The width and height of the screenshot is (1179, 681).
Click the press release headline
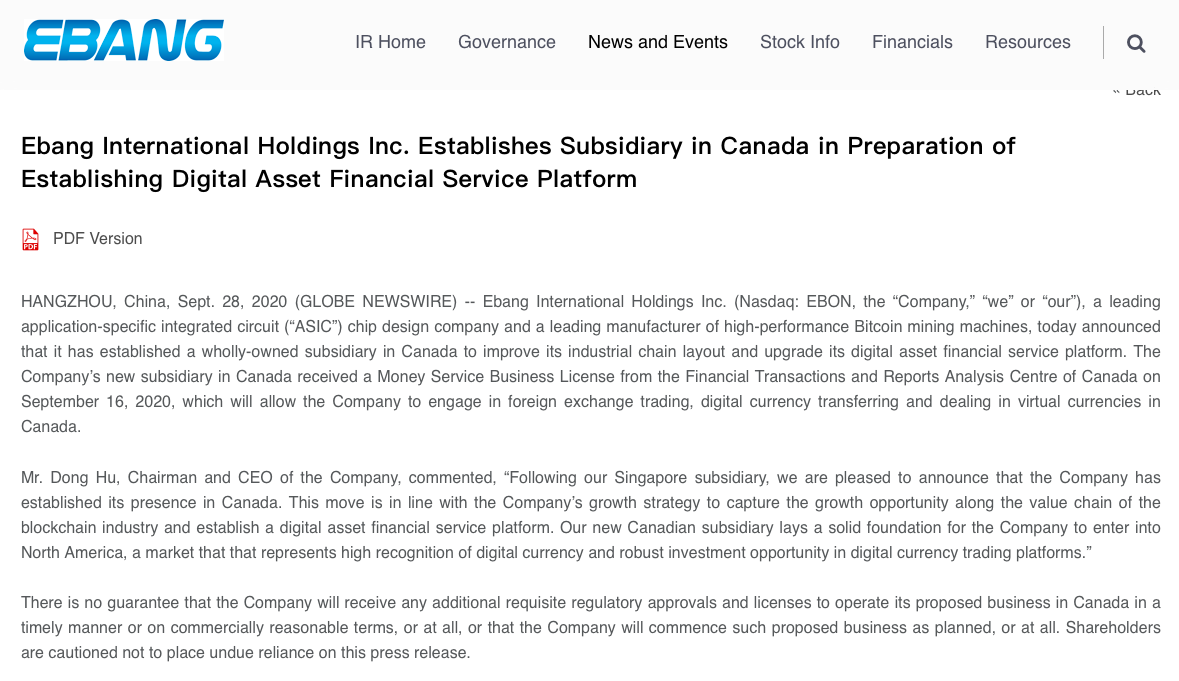click(518, 162)
